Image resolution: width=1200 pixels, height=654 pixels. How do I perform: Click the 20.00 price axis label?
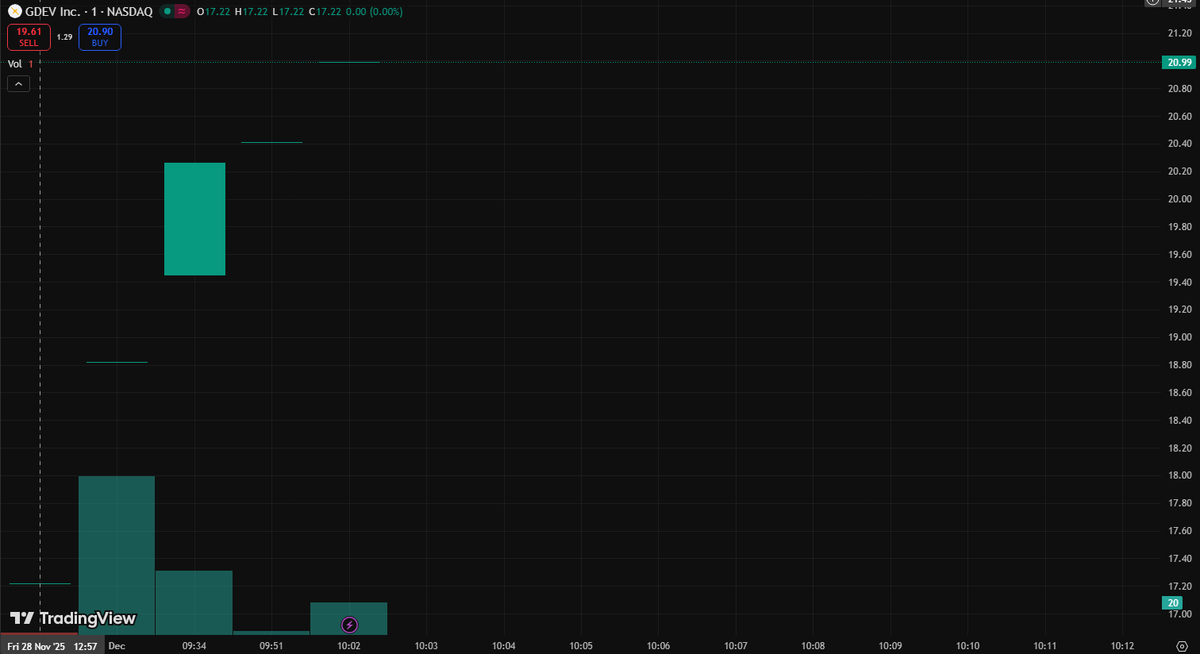(1179, 198)
